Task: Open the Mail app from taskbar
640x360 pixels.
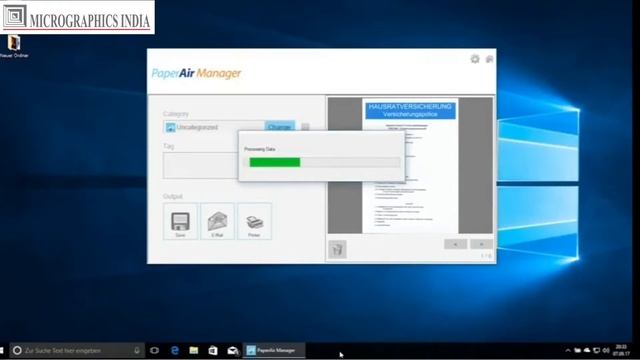Action: [233, 350]
